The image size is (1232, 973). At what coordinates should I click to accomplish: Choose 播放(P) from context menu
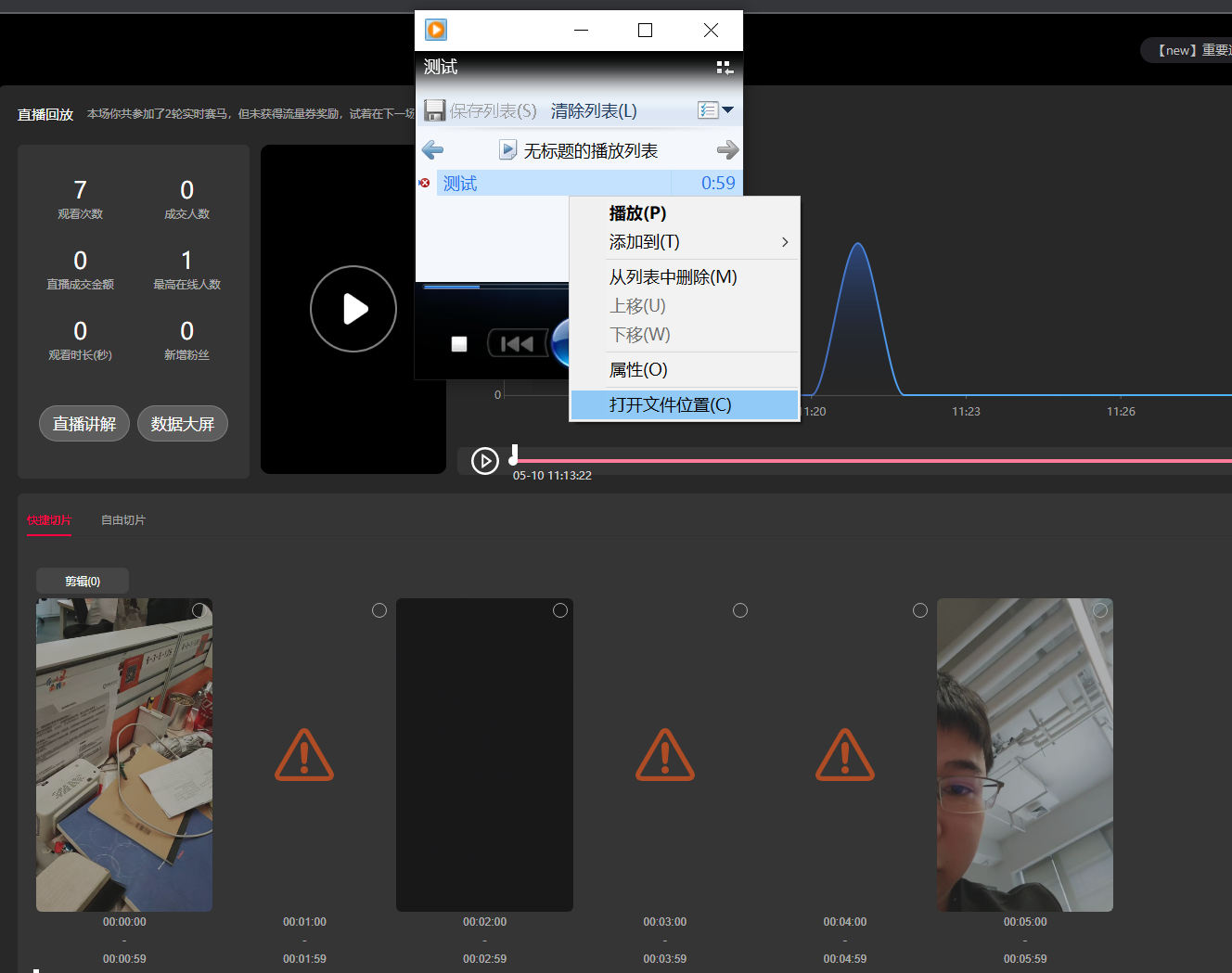tap(684, 213)
